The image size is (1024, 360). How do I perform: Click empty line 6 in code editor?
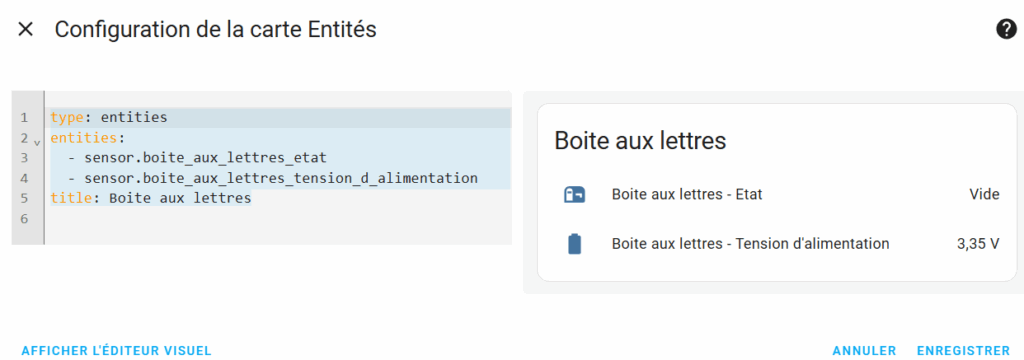point(281,219)
